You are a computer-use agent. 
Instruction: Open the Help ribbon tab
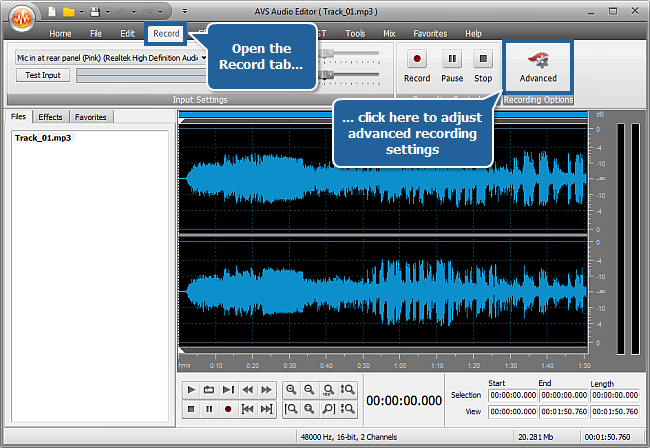click(473, 34)
